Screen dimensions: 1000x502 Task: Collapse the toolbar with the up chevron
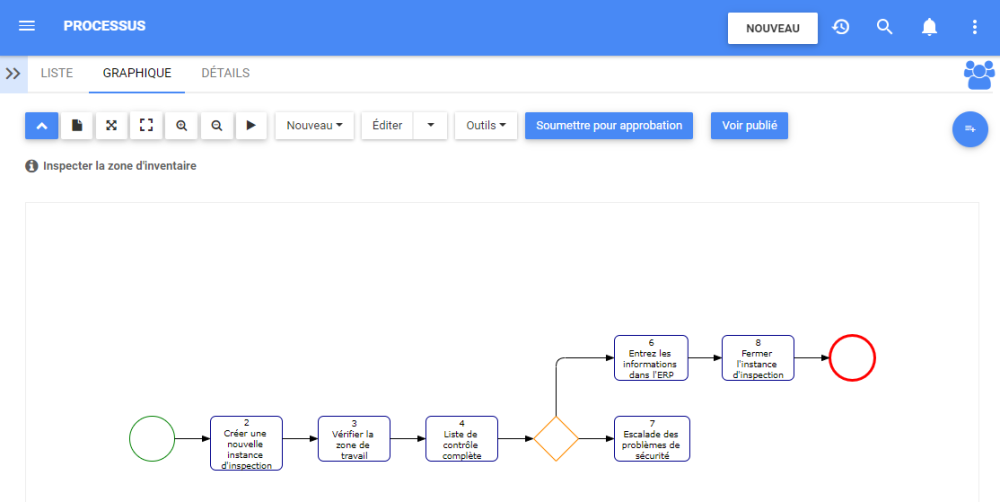point(41,126)
